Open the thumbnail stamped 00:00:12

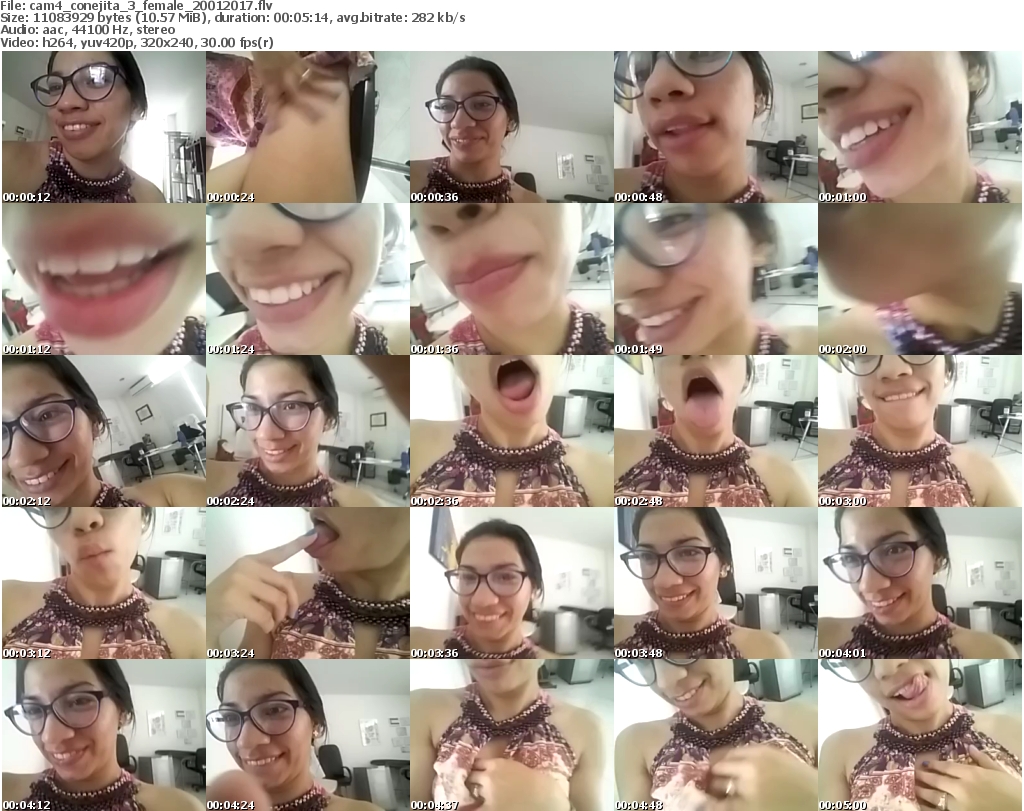click(x=104, y=127)
